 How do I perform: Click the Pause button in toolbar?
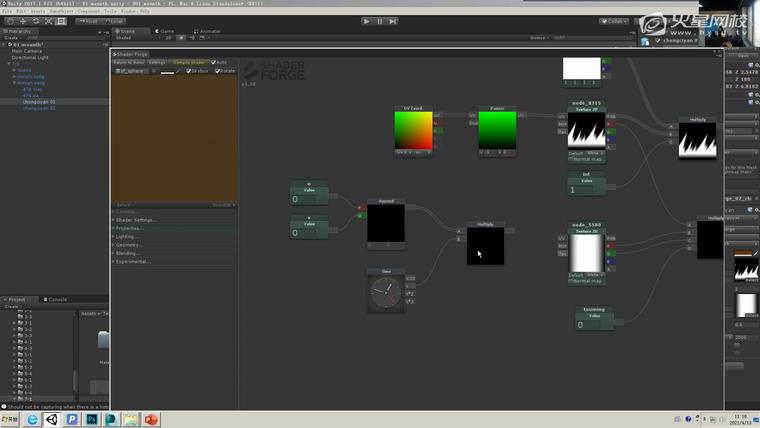click(x=379, y=20)
